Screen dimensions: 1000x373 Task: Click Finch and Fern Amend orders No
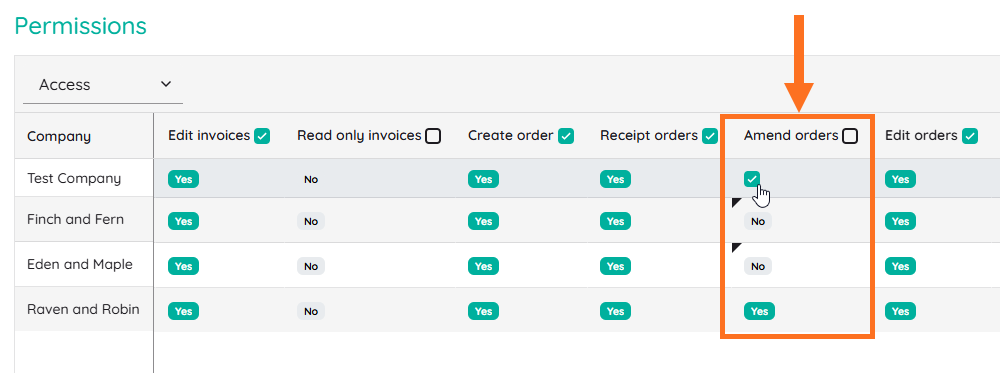click(x=758, y=221)
